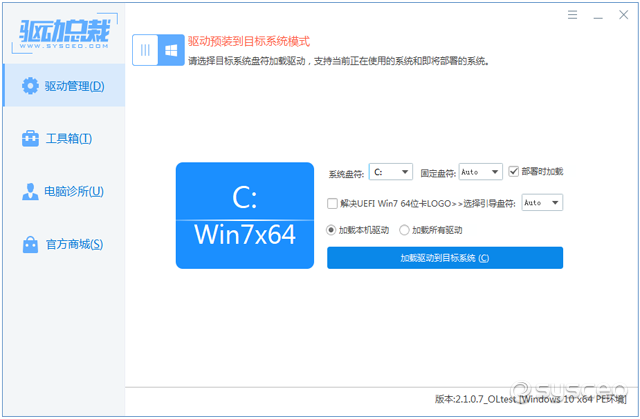This screenshot has width=640, height=419.
Task: Expand the 选择引导盘符 Auto dropdown
Action: tap(542, 203)
